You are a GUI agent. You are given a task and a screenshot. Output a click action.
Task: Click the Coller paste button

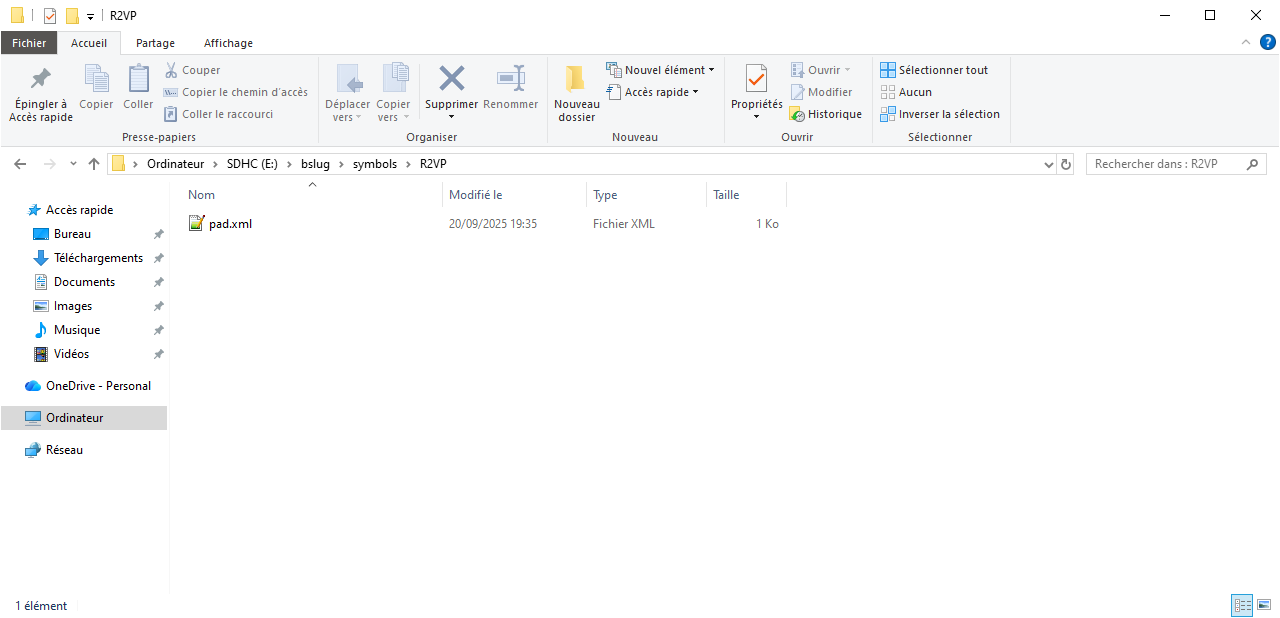[138, 88]
